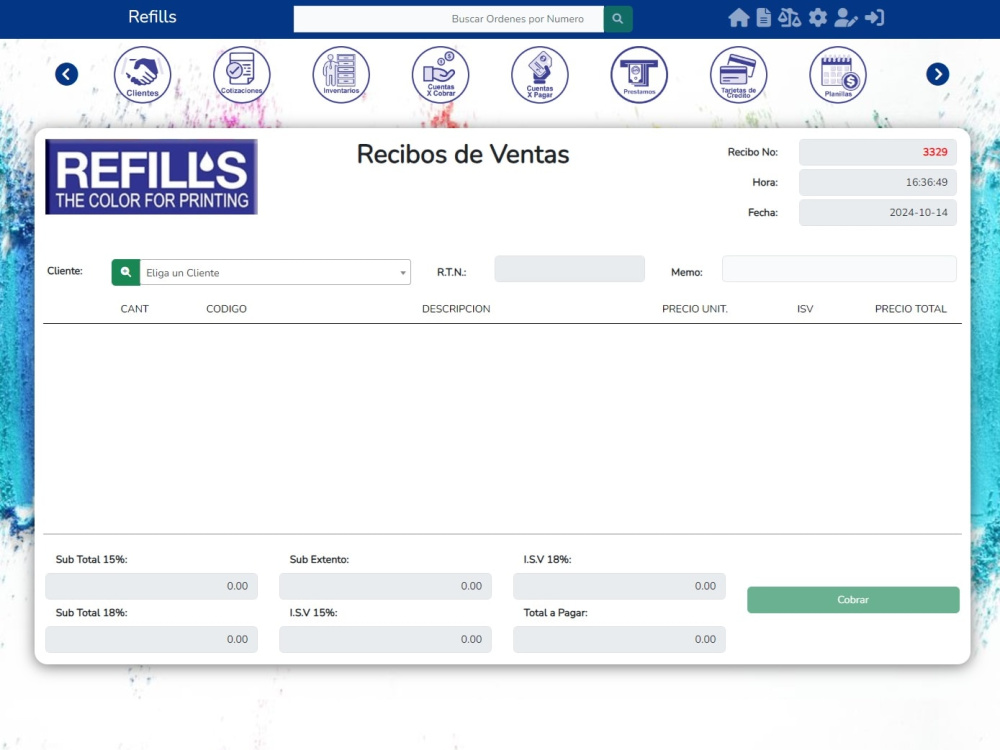Click the Hora field showing 16:36:49
The height and width of the screenshot is (750, 1000).
click(x=878, y=182)
